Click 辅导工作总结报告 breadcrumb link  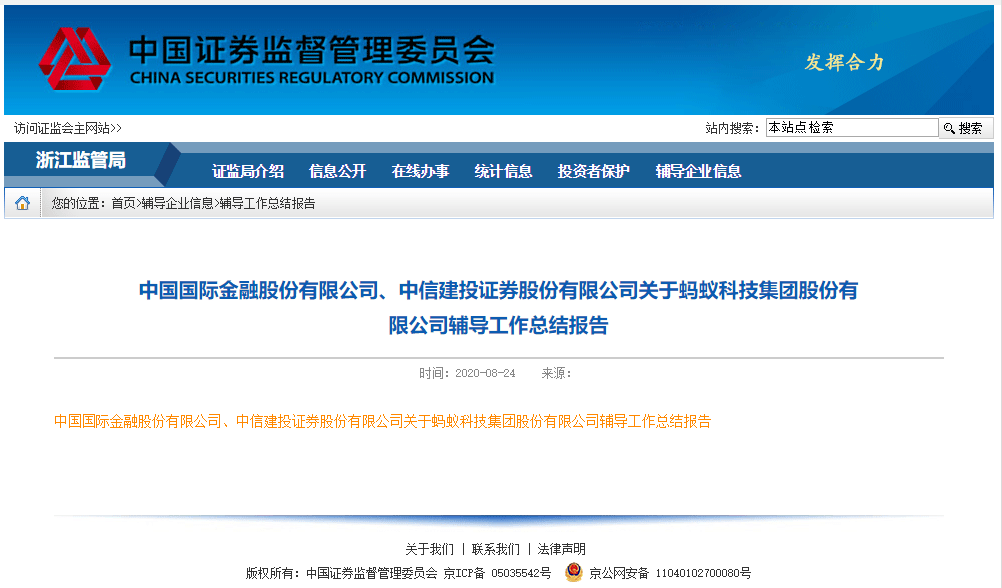tap(267, 203)
